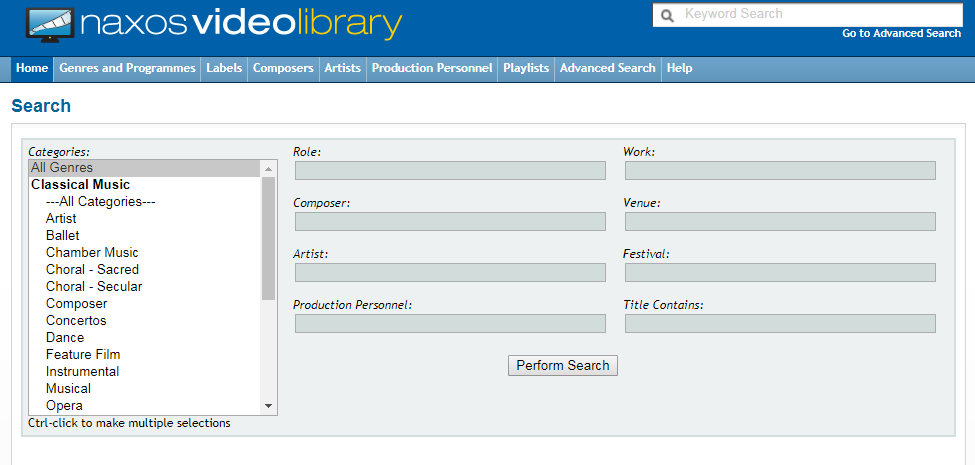Open Production Personnel in navigation bar
The height and width of the screenshot is (465, 975).
tap(432, 68)
